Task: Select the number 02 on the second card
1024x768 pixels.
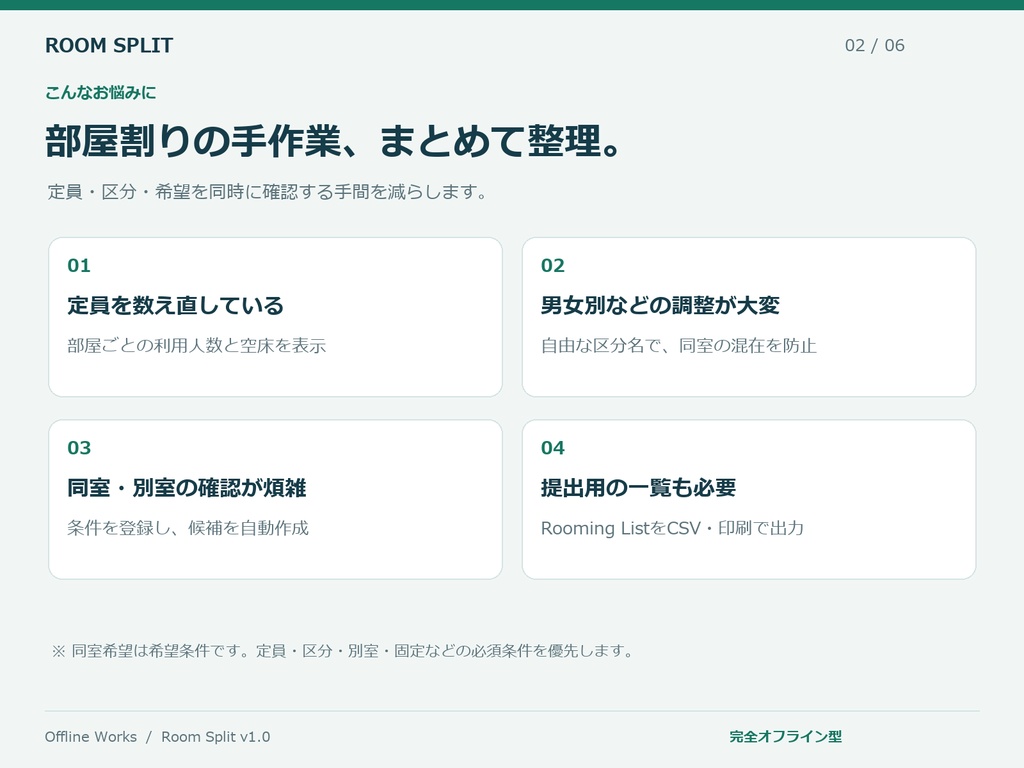Action: 552,265
